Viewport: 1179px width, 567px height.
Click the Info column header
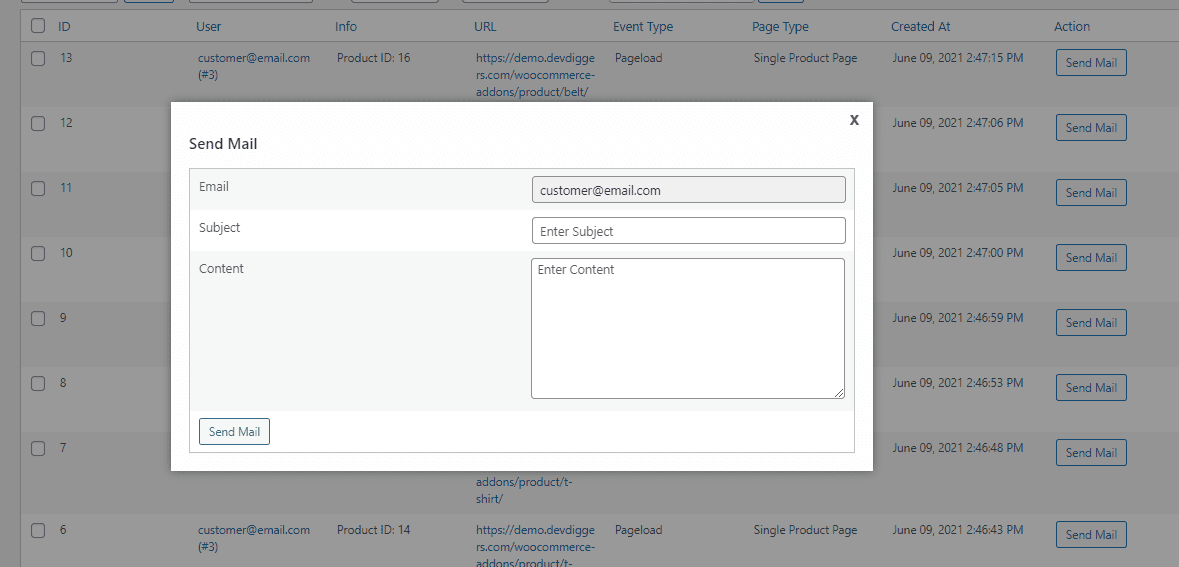tap(346, 26)
